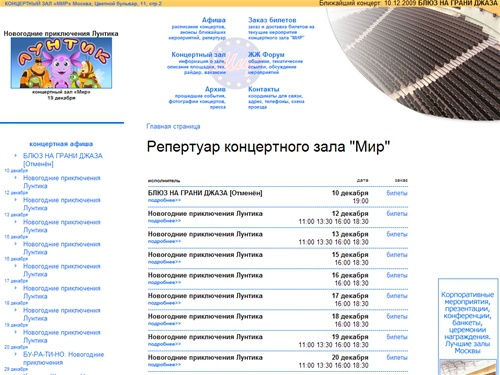The height and width of the screenshot is (375, 500).
Task: Select title Новогодние приключения Лунтика in 20 декабря row
Action: coord(205,357)
